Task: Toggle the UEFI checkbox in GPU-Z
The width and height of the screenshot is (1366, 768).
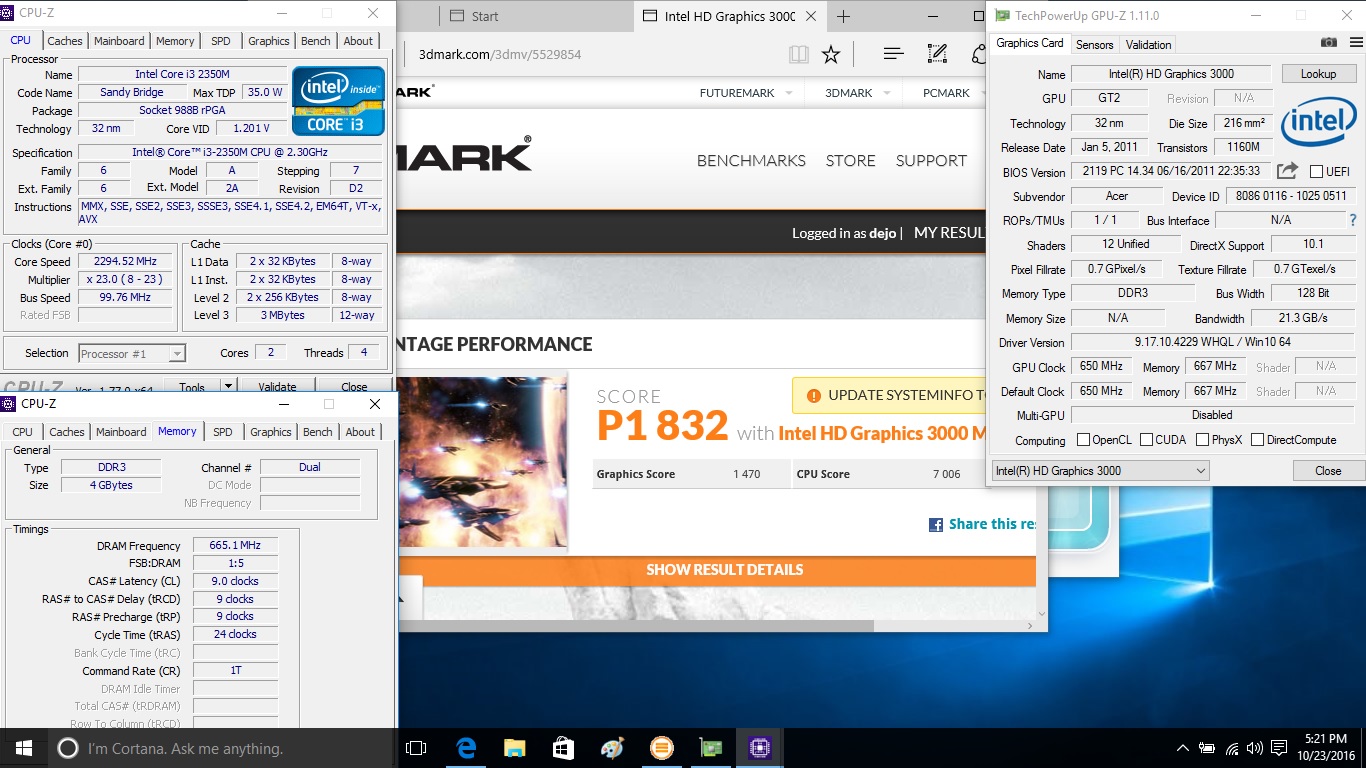Action: [x=1316, y=172]
